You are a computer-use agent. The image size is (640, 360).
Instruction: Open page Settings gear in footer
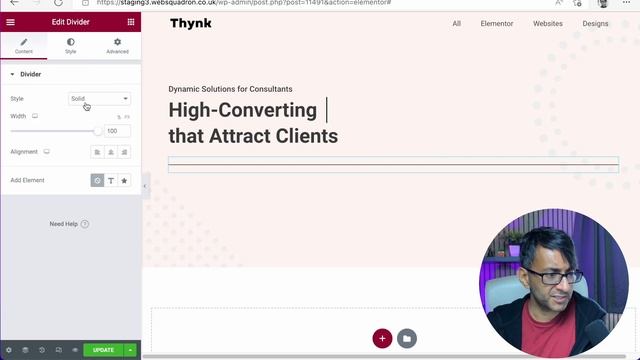click(9, 350)
